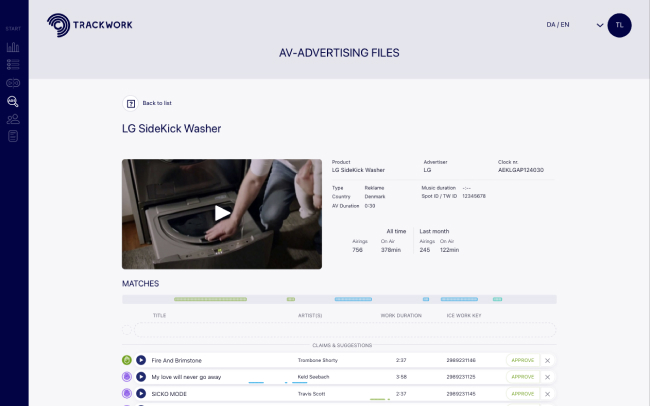Click artist Trombone Shorty
650x406 pixels.
318,360
